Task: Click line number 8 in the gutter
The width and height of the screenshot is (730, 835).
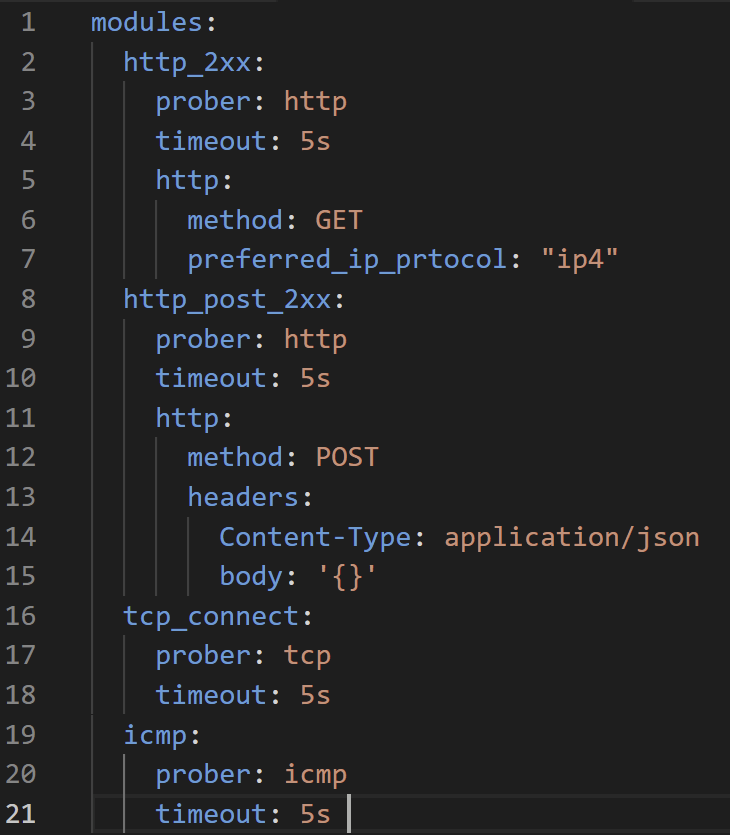Action: [28, 299]
